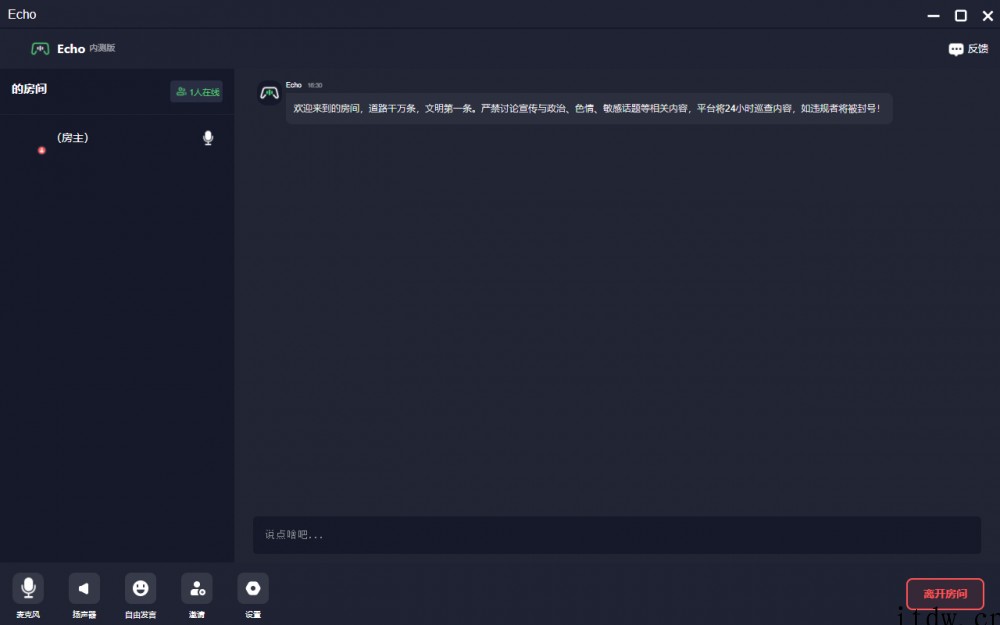Viewport: 1000px width, 625px height.
Task: Open the settings (设置) hexagon icon
Action: tap(253, 588)
